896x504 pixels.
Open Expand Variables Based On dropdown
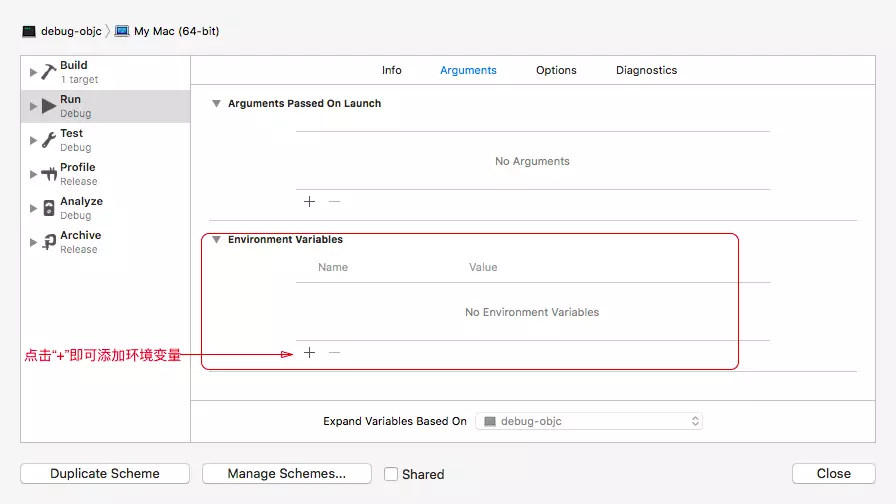point(589,421)
